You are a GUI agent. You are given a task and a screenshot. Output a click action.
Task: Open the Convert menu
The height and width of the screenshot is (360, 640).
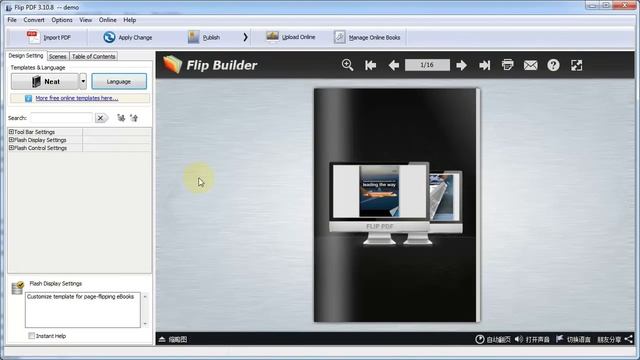34,20
